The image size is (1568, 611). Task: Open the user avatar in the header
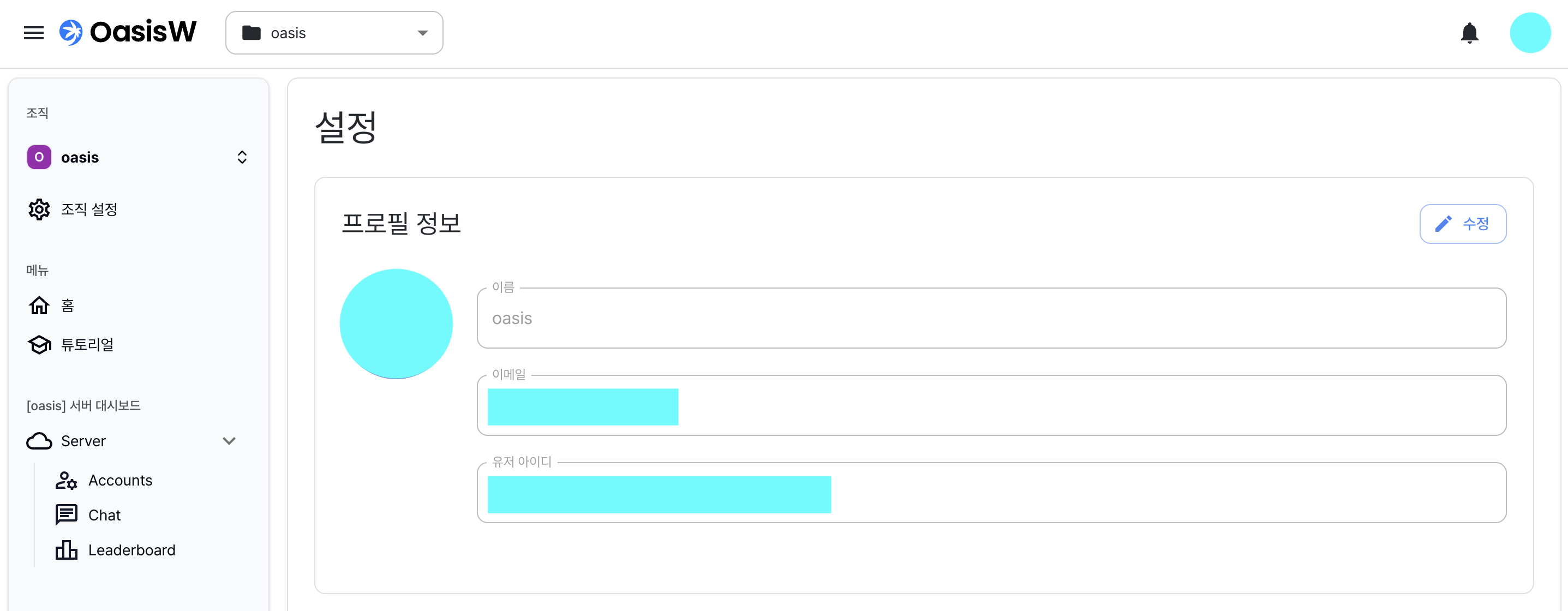coord(1529,33)
